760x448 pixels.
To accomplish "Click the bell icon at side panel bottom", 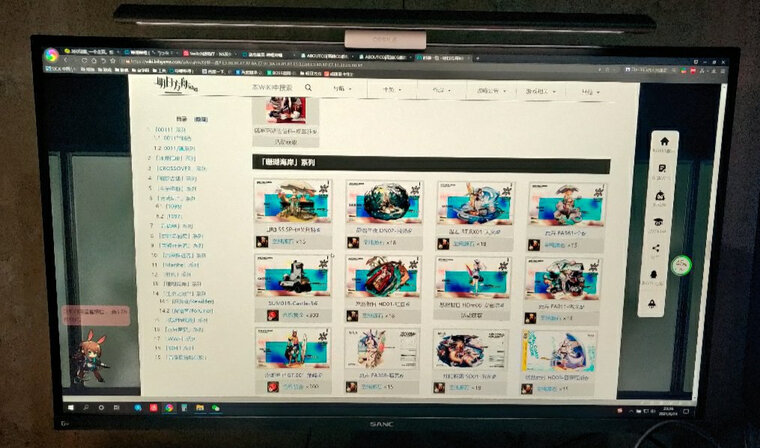I will (x=652, y=304).
